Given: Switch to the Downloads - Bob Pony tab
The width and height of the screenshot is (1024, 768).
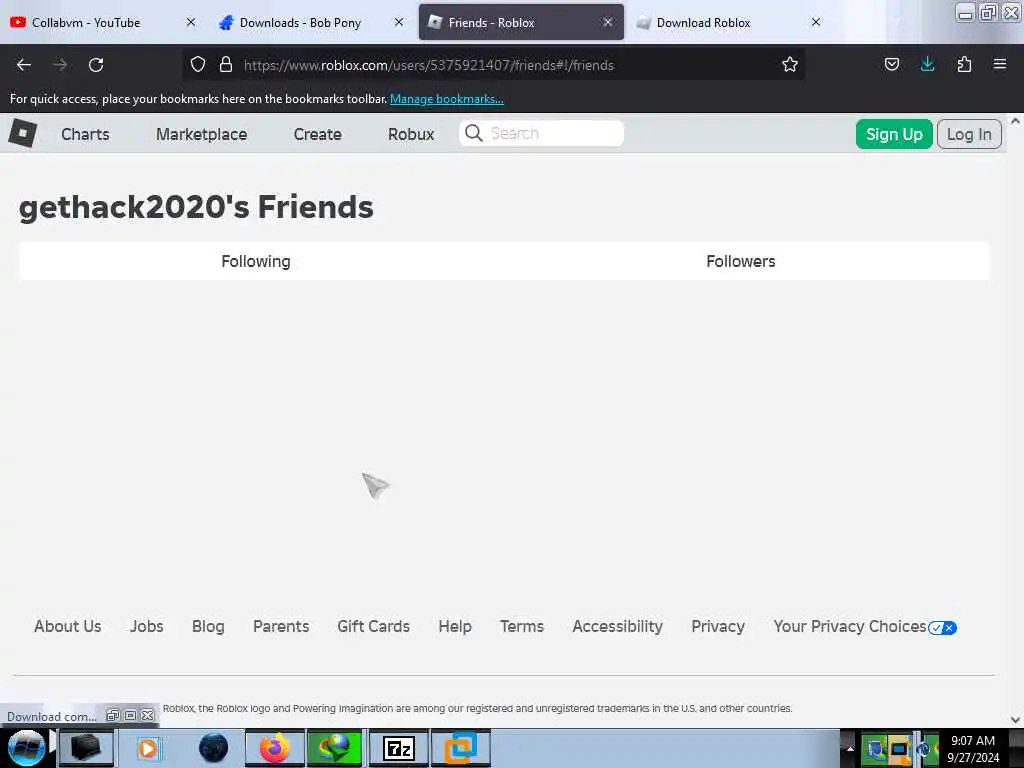Looking at the screenshot, I should [x=300, y=23].
